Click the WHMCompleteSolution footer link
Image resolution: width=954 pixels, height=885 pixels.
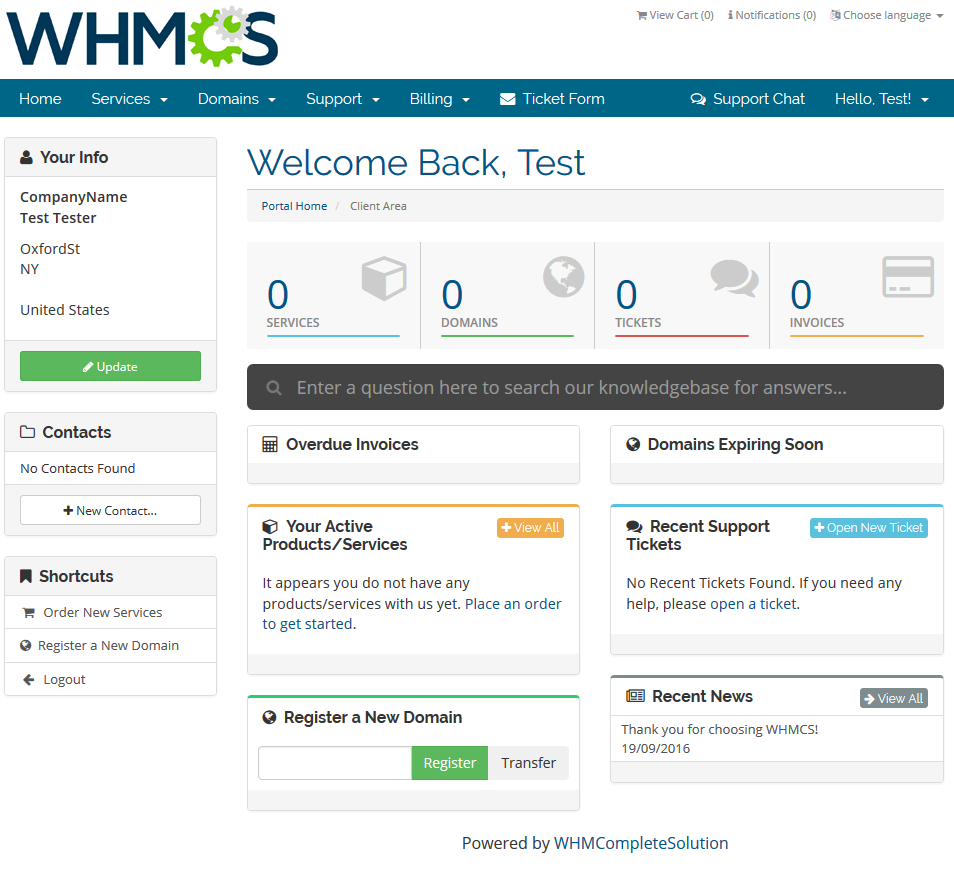coord(641,843)
